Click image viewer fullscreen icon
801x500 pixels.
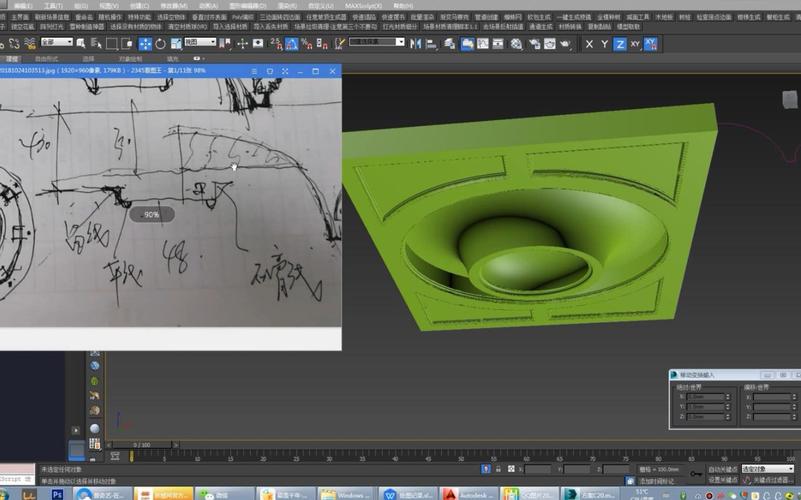285,72
